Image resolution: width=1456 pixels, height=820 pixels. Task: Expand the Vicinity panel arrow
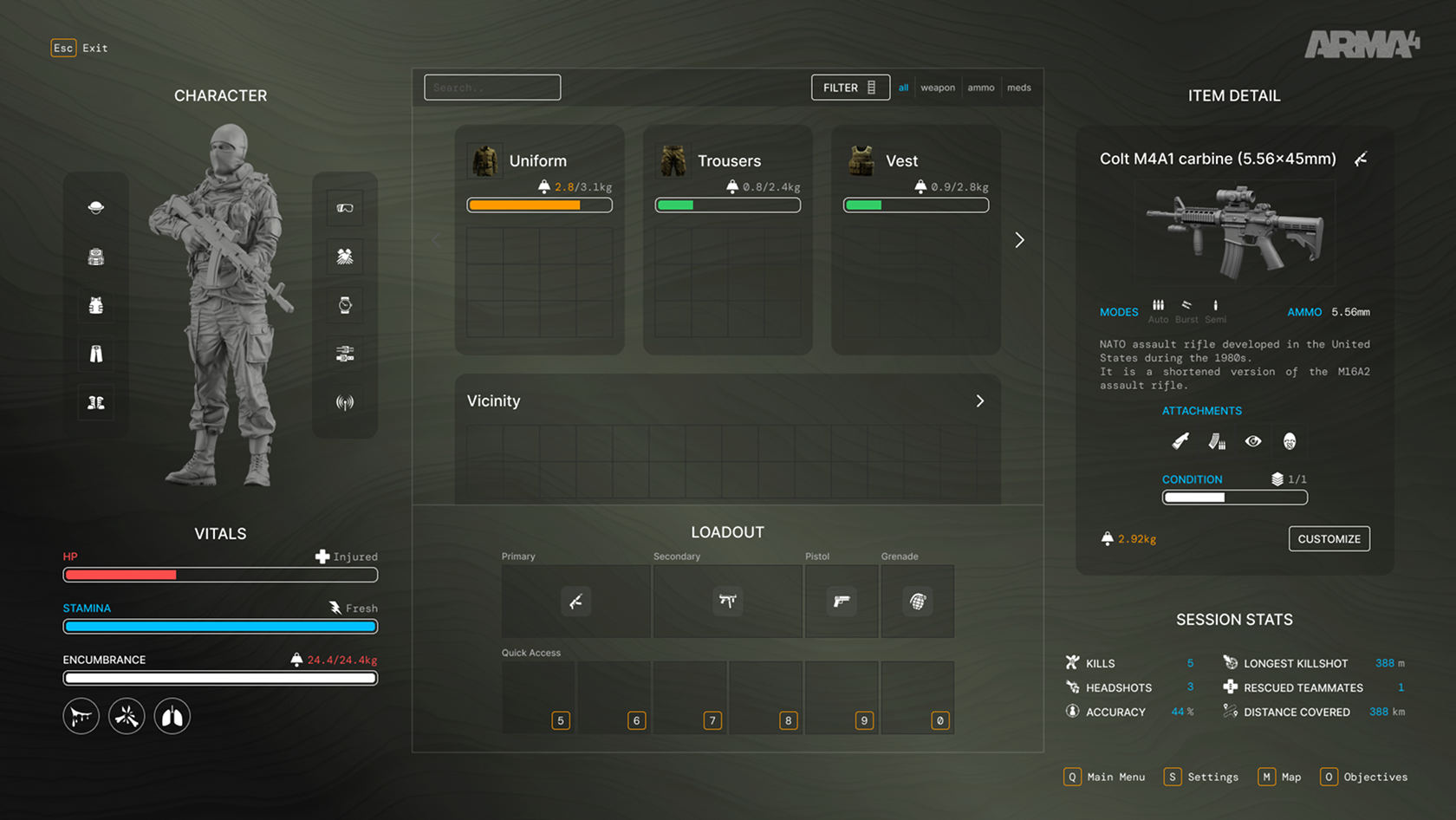tap(980, 401)
